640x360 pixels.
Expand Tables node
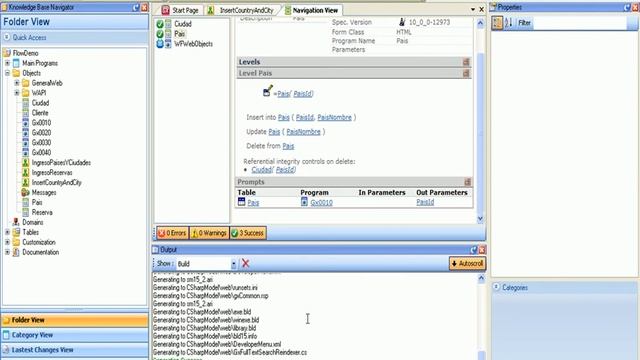[x=7, y=232]
